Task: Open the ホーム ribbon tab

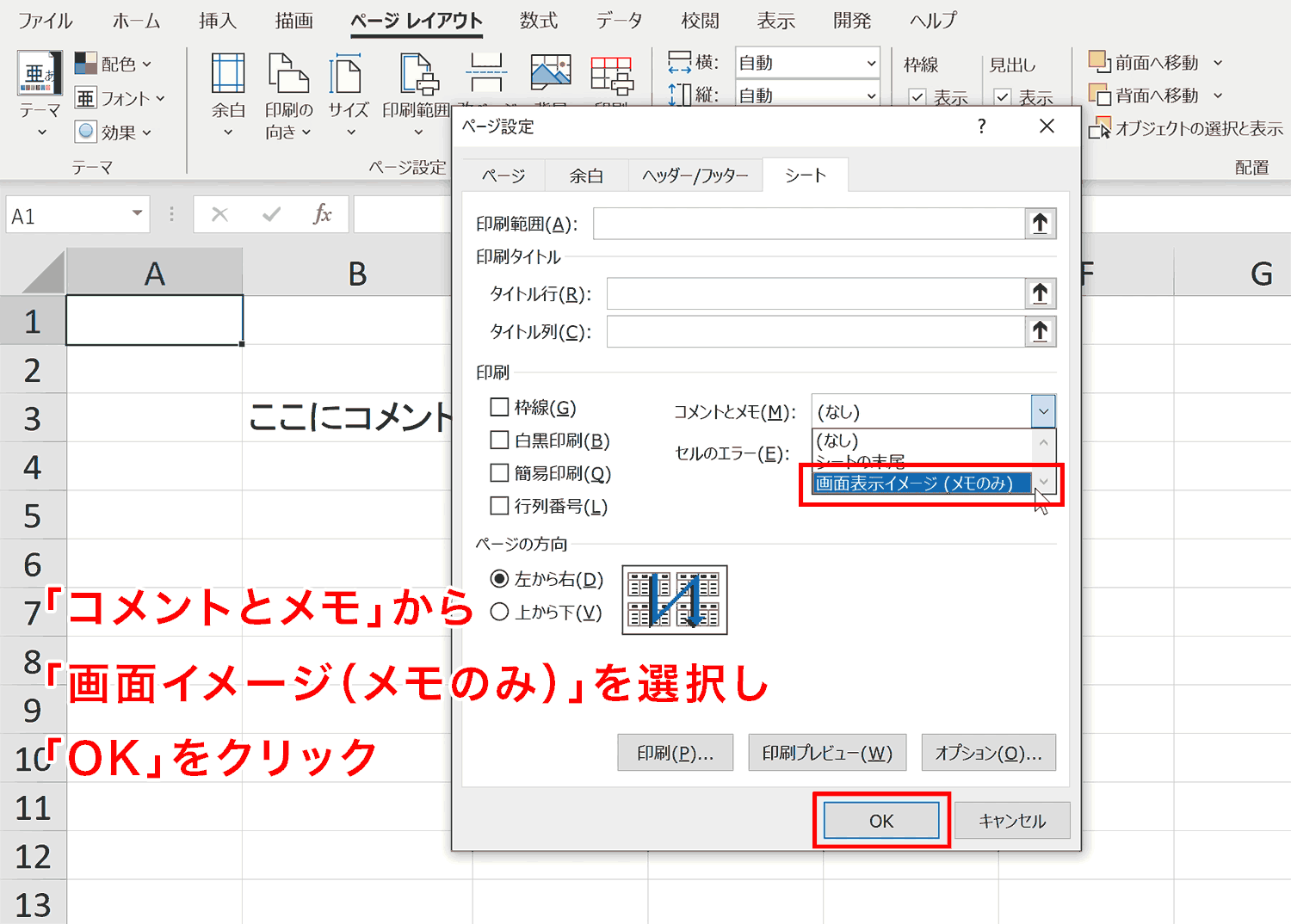Action: pyautogui.click(x=136, y=21)
